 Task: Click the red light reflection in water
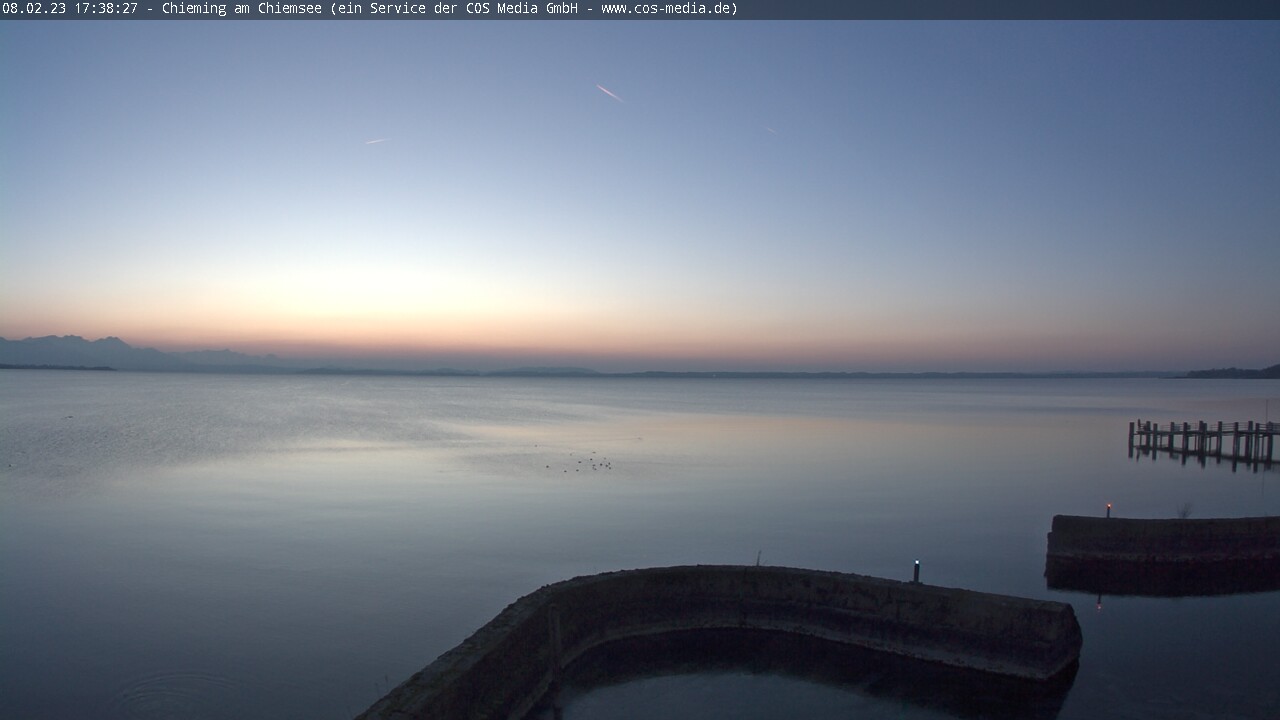(x=1100, y=601)
